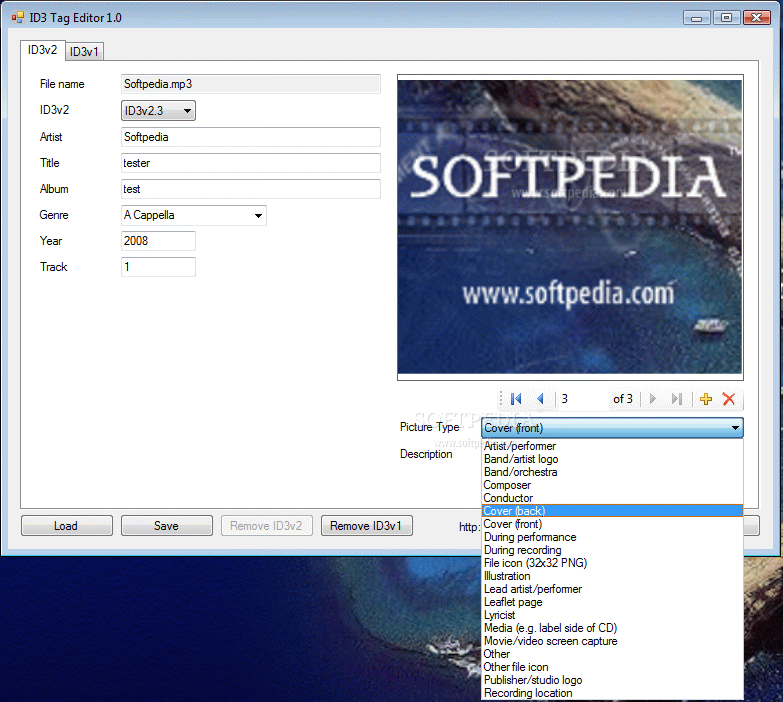The image size is (783, 702).
Task: Select Composer picture type
Action: tap(612, 485)
